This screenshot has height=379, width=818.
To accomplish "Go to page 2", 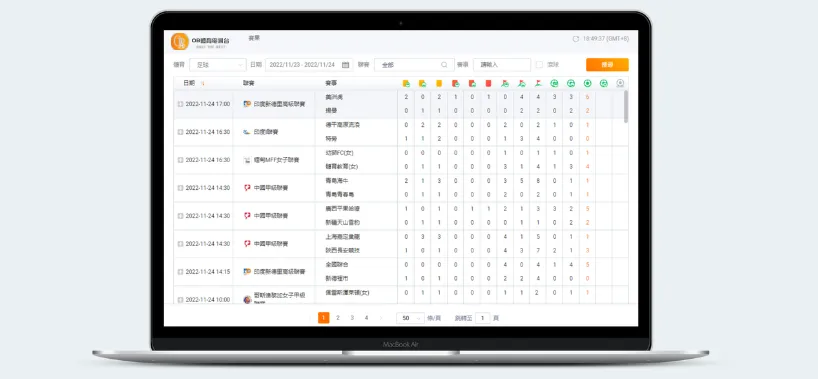I will coord(338,318).
